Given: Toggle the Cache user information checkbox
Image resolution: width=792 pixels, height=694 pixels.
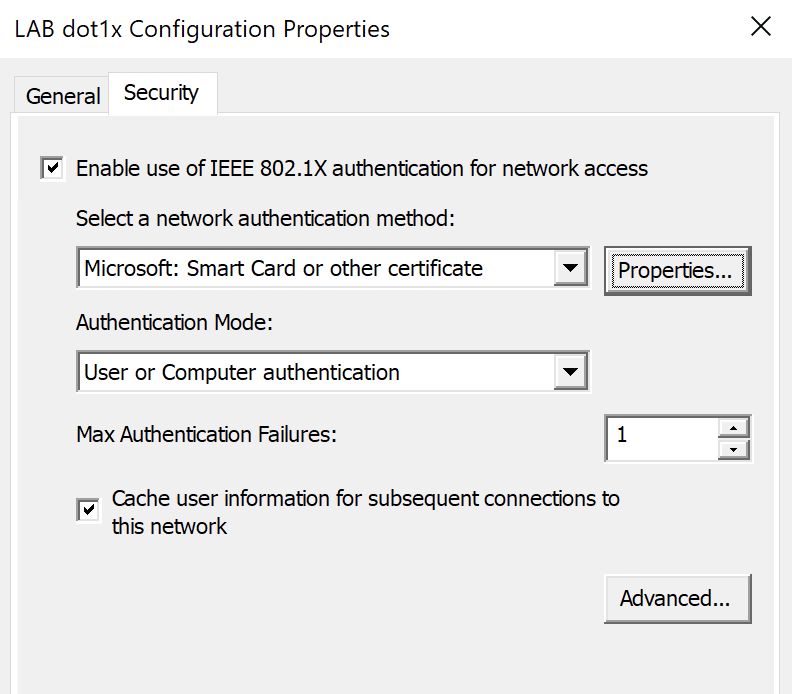Looking at the screenshot, I should point(89,511).
